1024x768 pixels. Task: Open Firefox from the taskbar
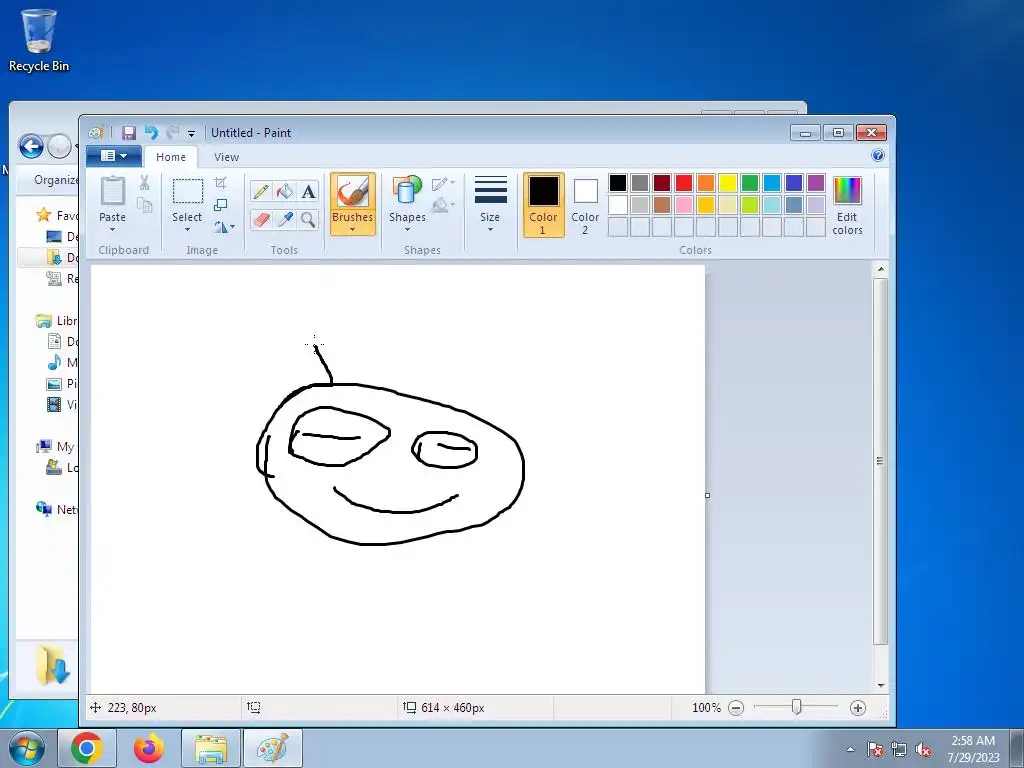(149, 748)
